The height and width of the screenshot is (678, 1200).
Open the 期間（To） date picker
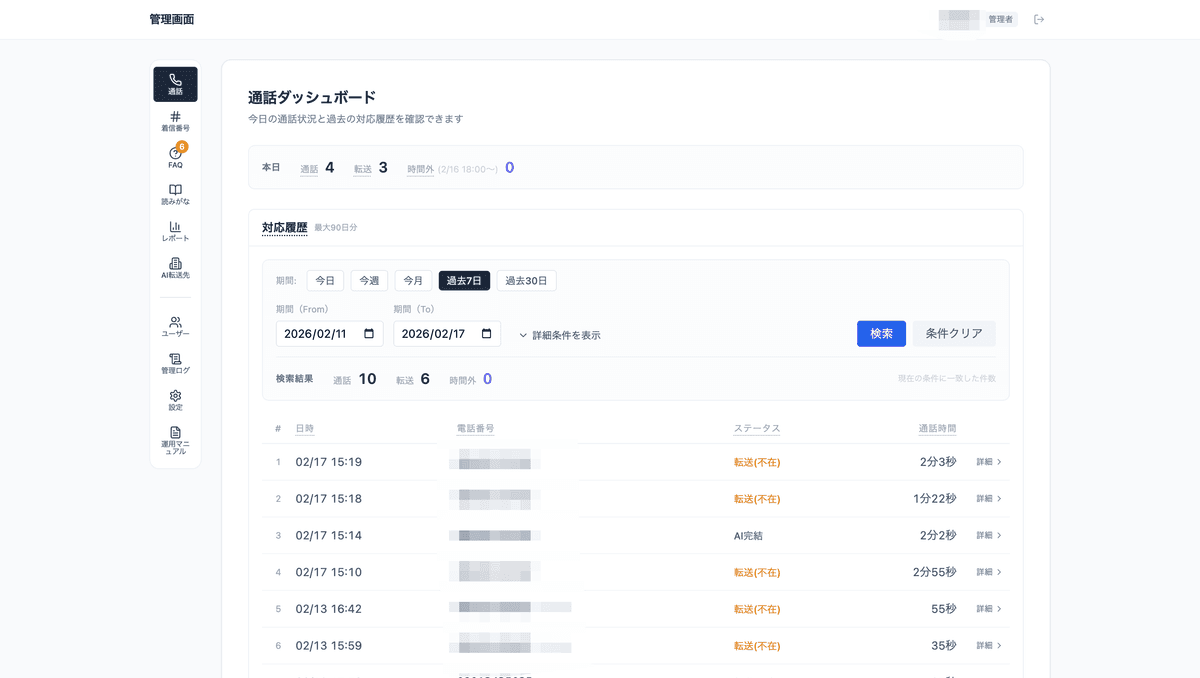[447, 333]
